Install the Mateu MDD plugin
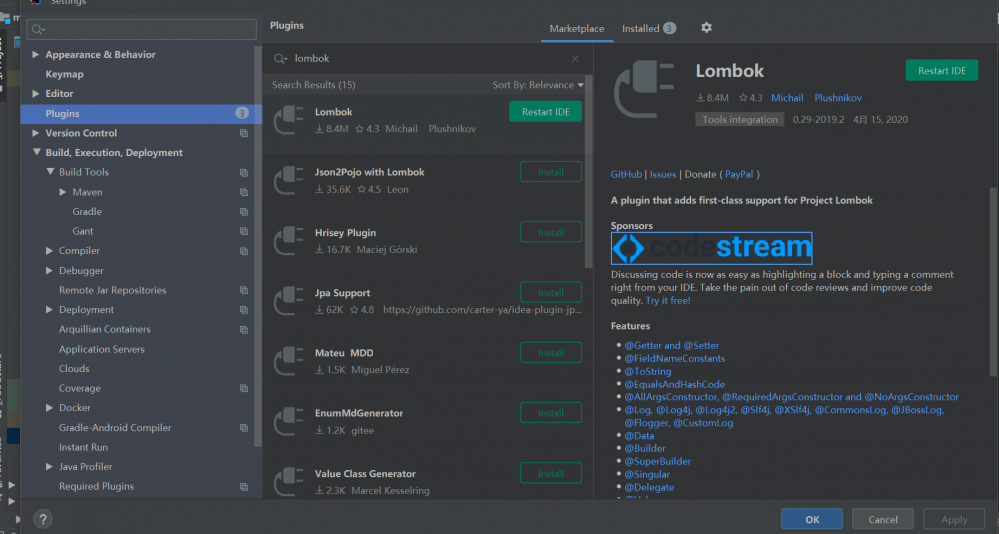 point(550,352)
